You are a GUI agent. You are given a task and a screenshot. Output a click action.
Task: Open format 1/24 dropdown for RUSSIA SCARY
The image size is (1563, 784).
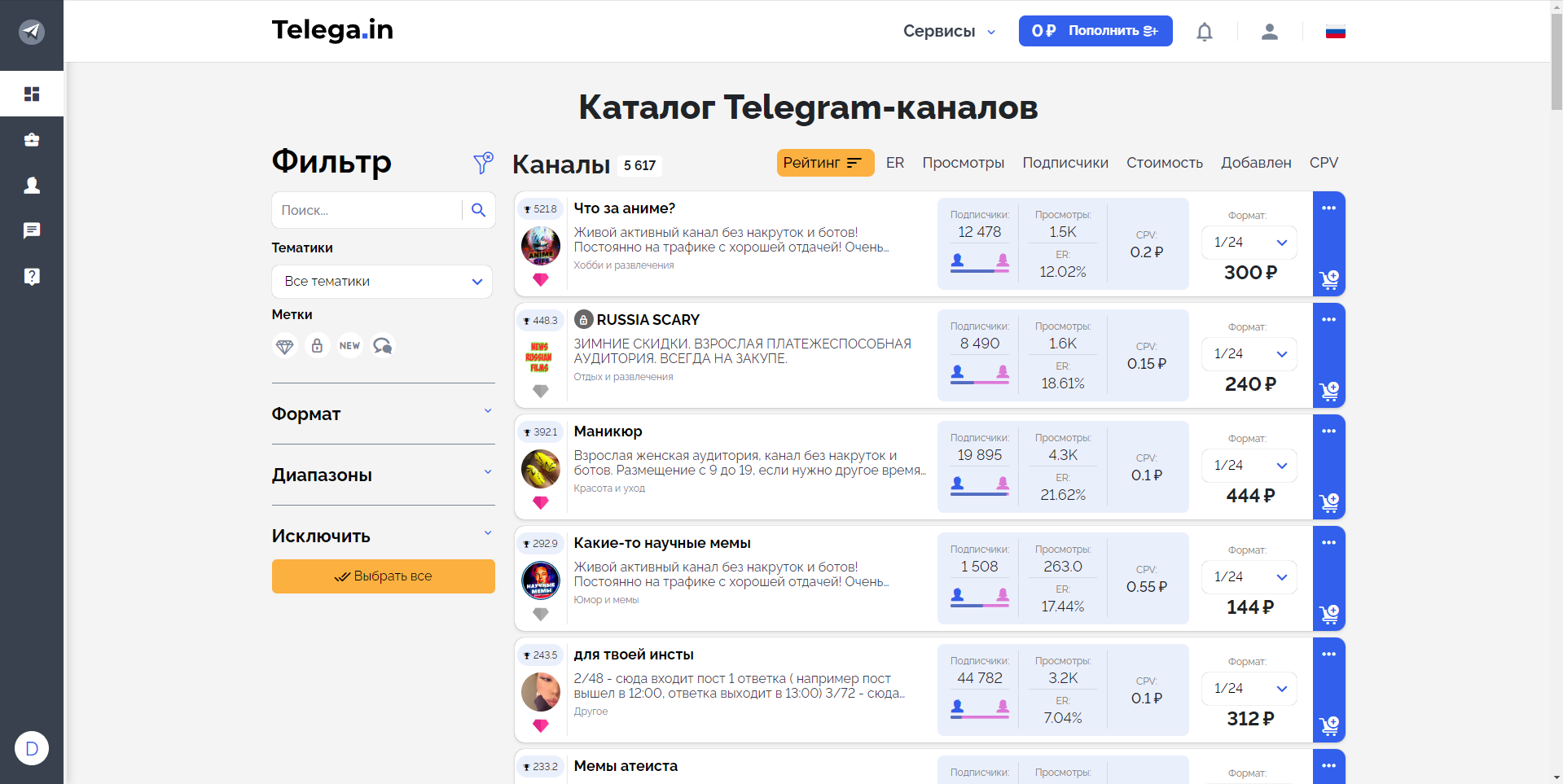(x=1249, y=354)
